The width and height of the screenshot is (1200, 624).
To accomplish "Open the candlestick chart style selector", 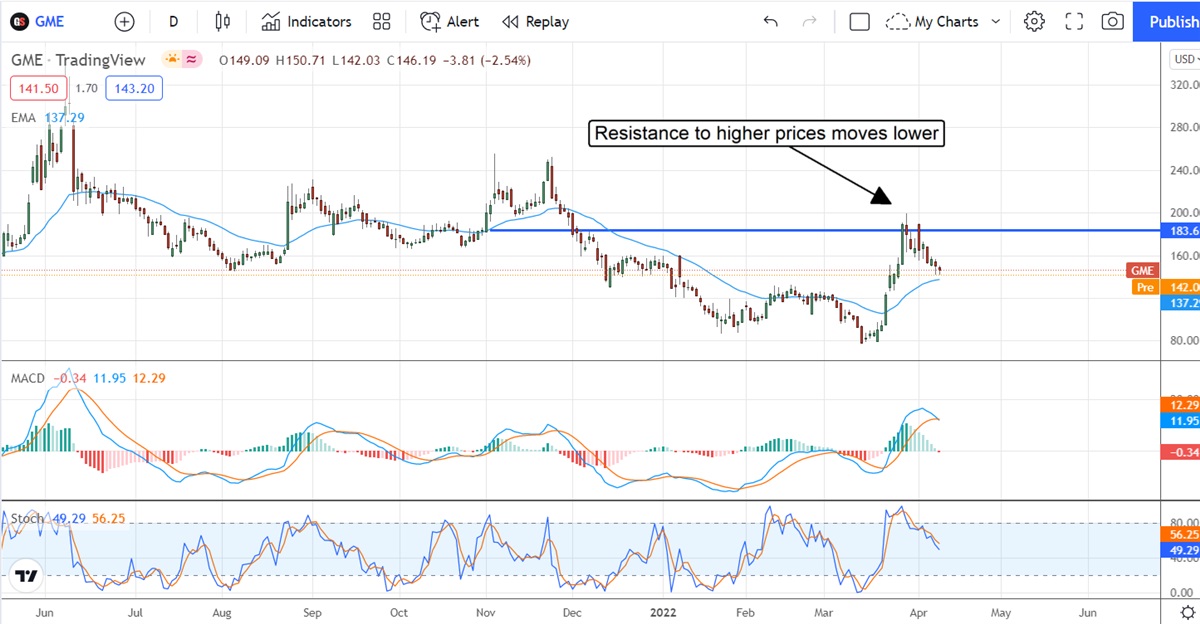I will tap(222, 21).
